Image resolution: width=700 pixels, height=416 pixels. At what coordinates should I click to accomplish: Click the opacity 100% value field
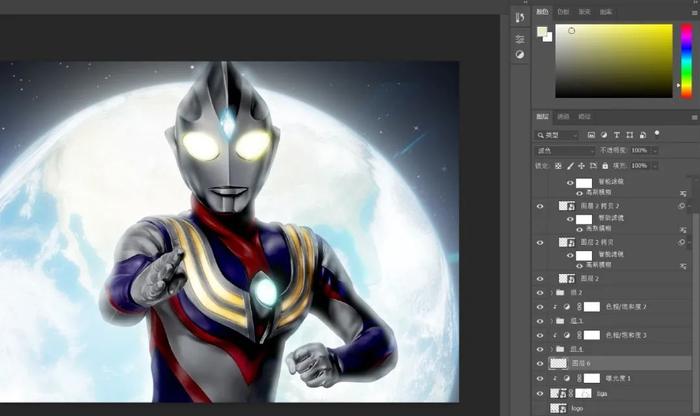click(x=640, y=150)
